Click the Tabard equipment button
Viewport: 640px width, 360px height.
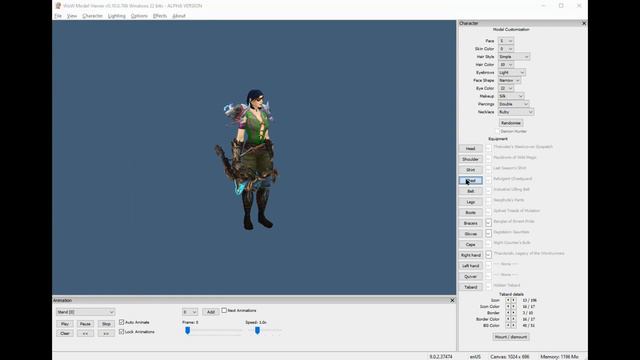point(471,287)
